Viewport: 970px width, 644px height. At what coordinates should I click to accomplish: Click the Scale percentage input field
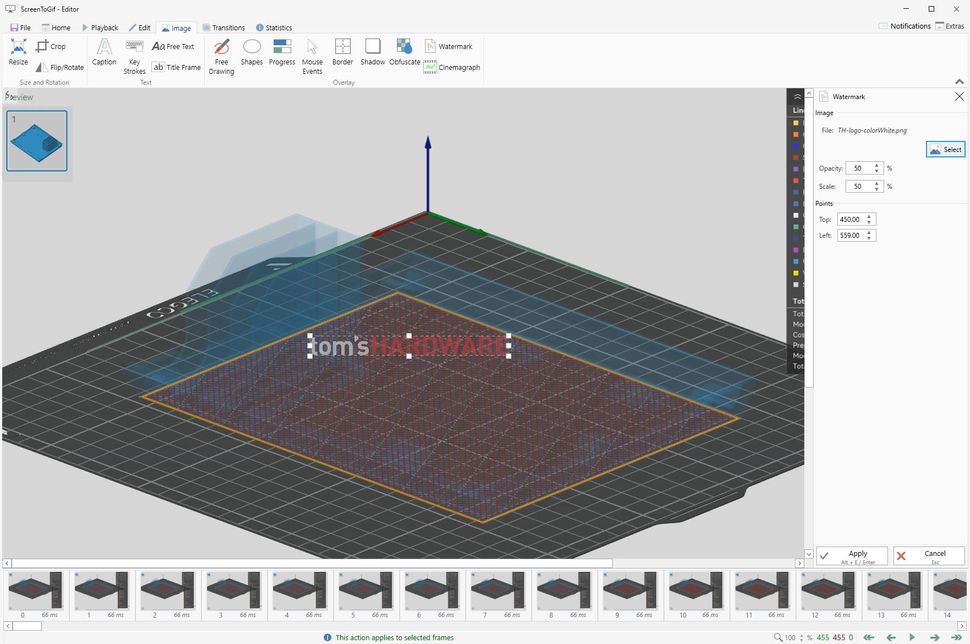click(x=856, y=186)
